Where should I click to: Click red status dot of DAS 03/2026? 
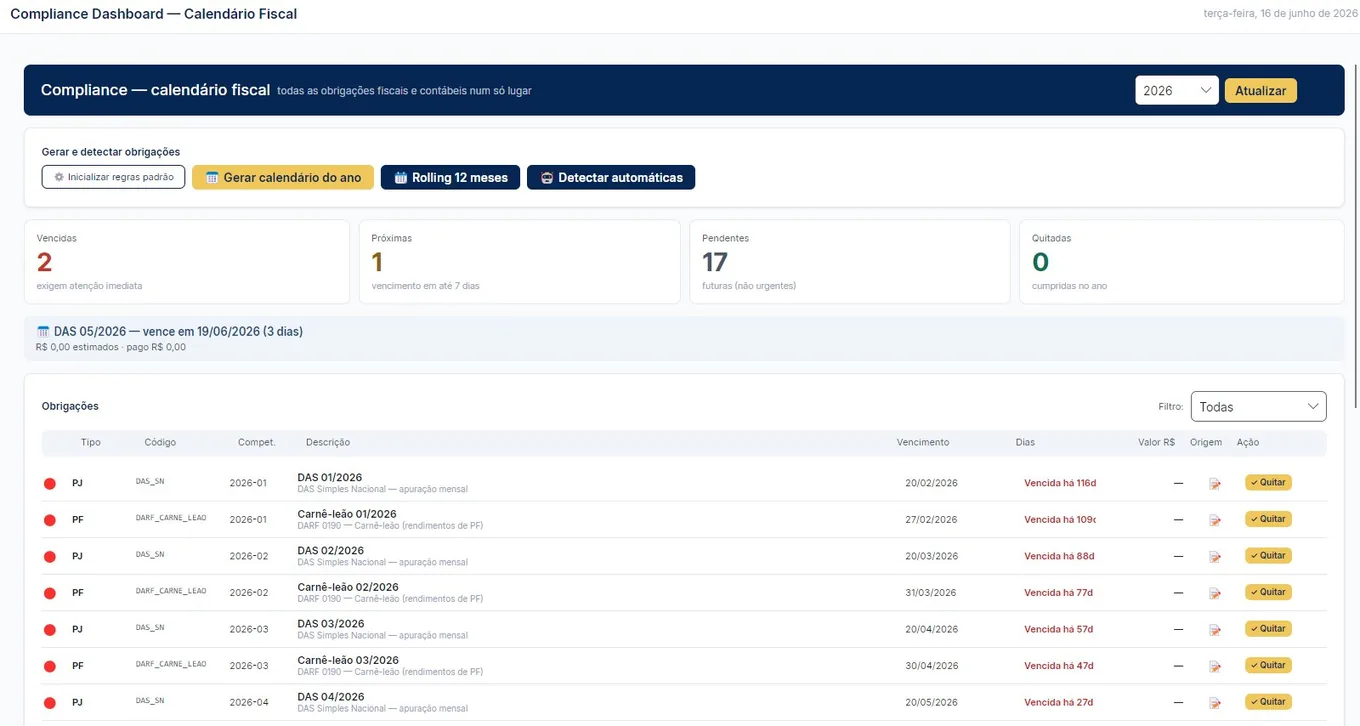point(50,630)
